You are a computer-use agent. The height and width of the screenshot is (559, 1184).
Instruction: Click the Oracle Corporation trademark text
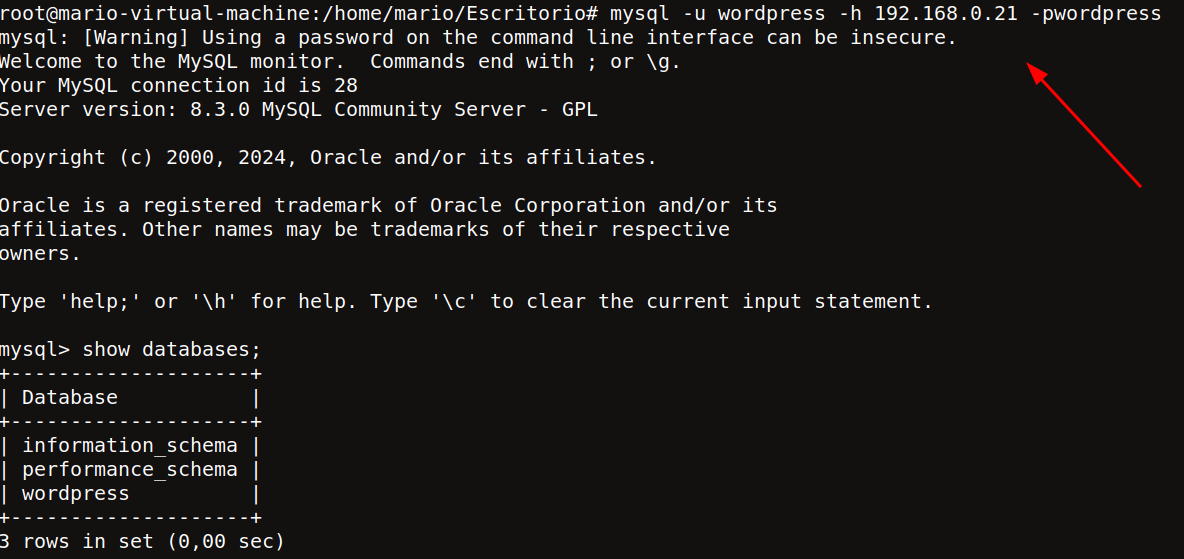[x=538, y=205]
